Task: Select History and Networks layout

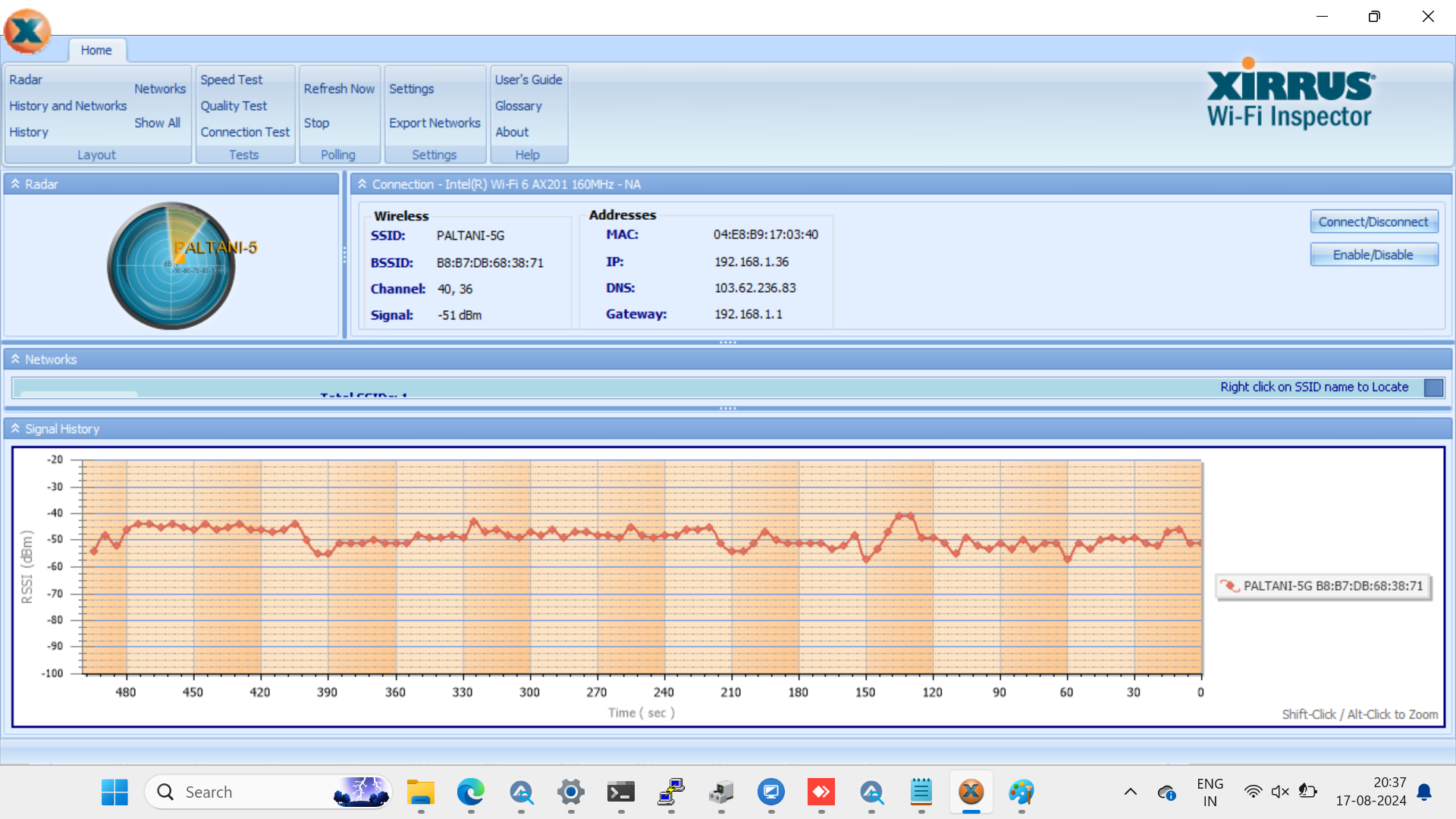Action: point(67,106)
